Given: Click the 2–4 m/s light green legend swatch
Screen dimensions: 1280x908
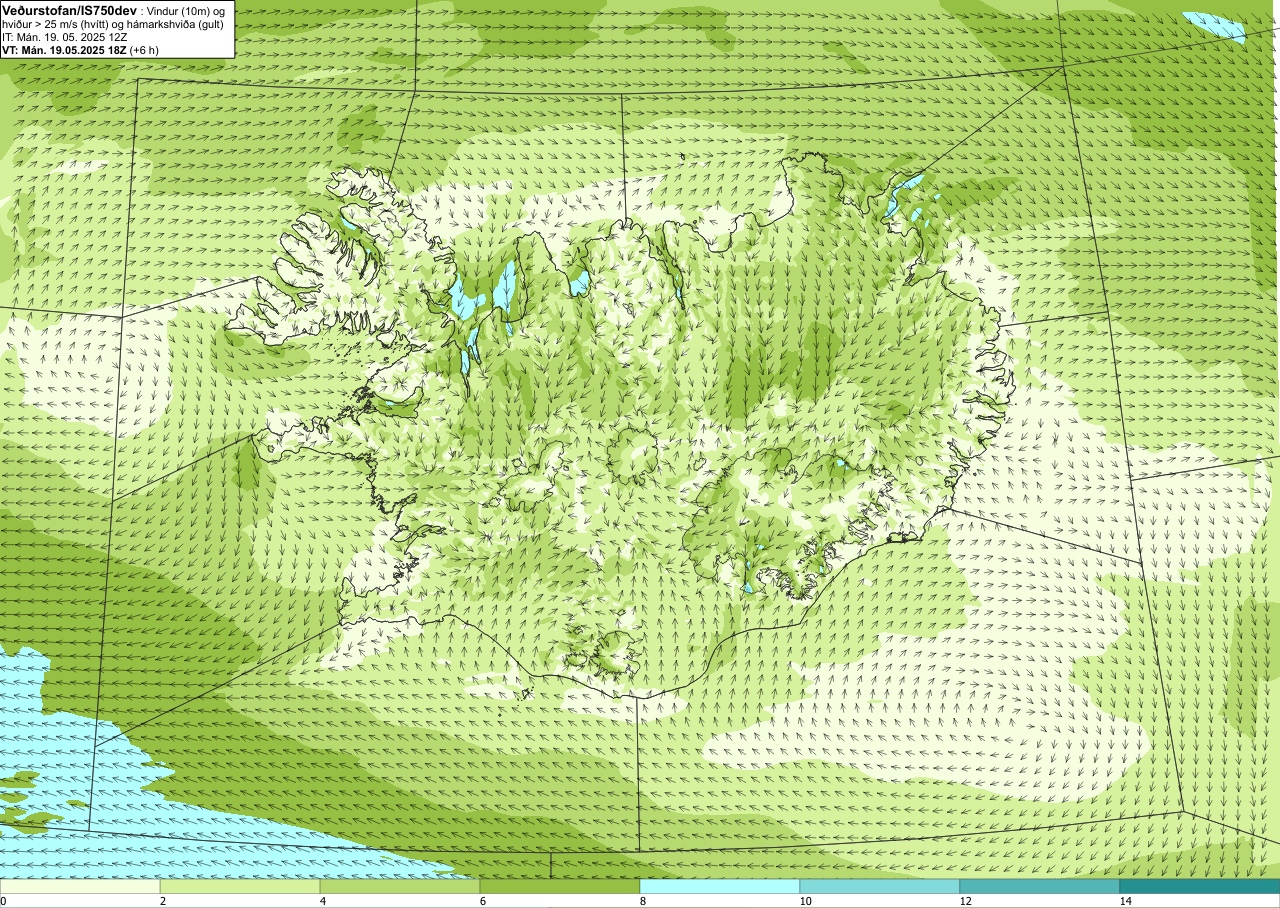Looking at the screenshot, I should click(x=240, y=886).
